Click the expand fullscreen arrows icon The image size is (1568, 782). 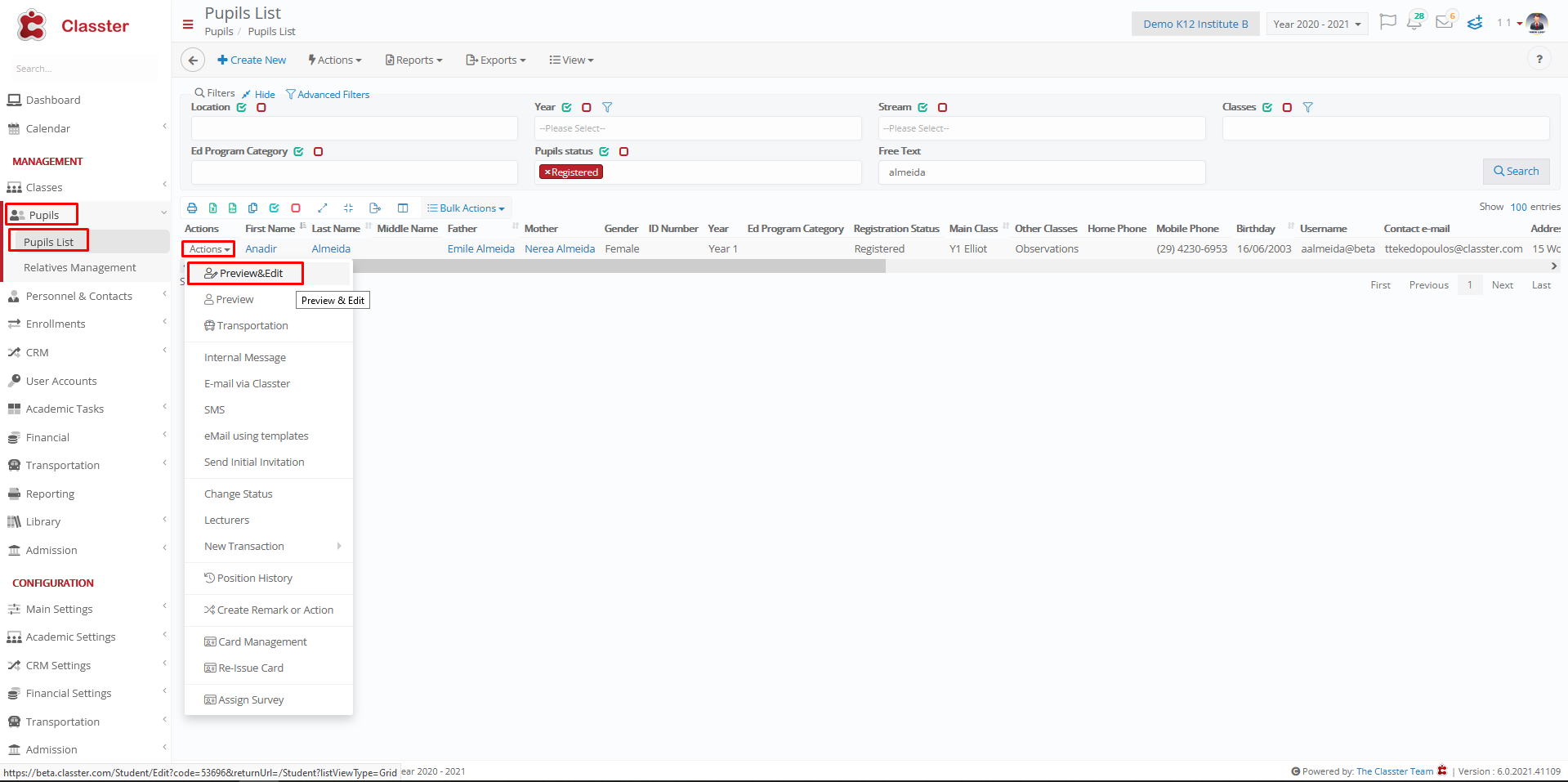click(x=323, y=208)
